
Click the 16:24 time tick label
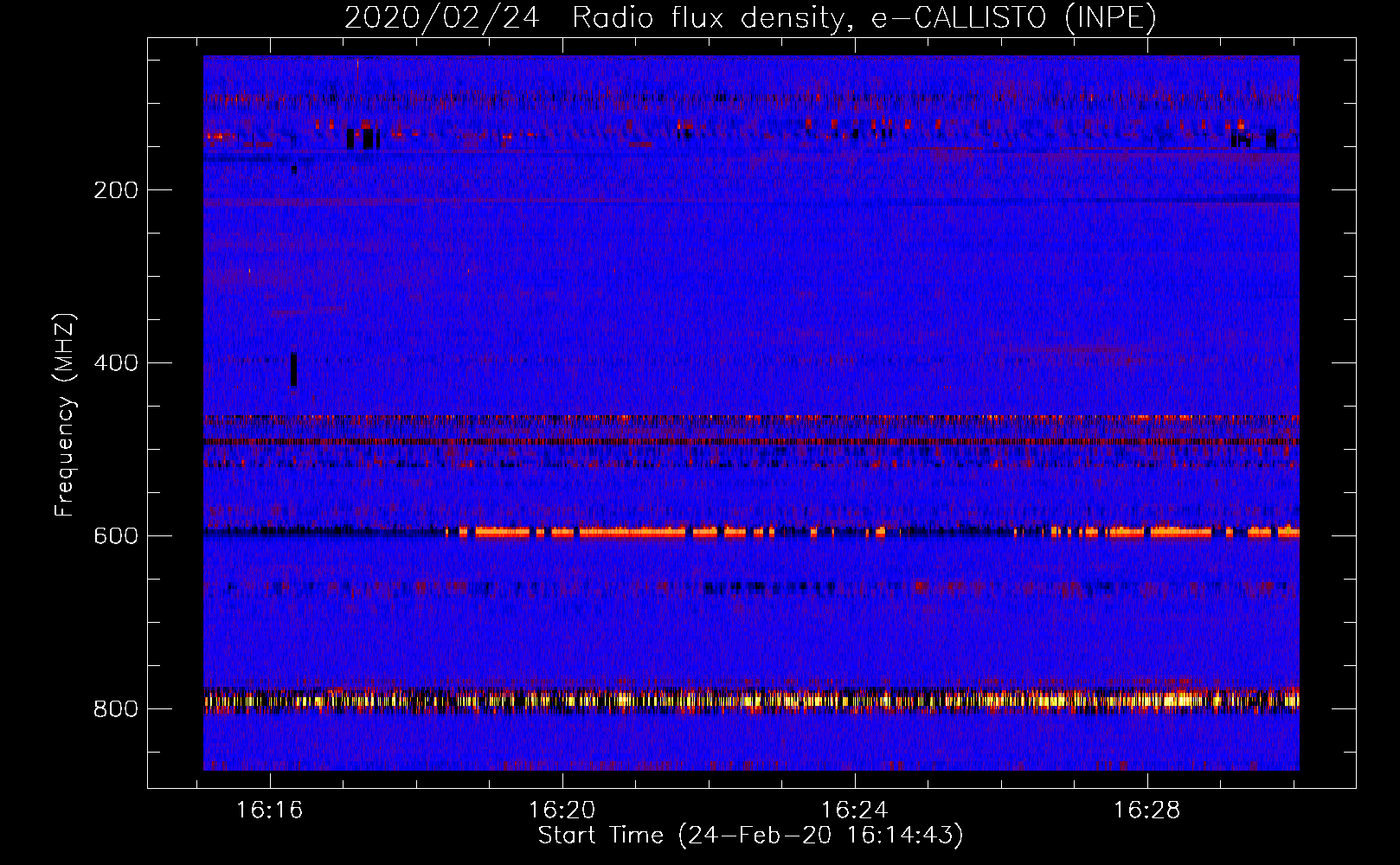pyautogui.click(x=855, y=811)
